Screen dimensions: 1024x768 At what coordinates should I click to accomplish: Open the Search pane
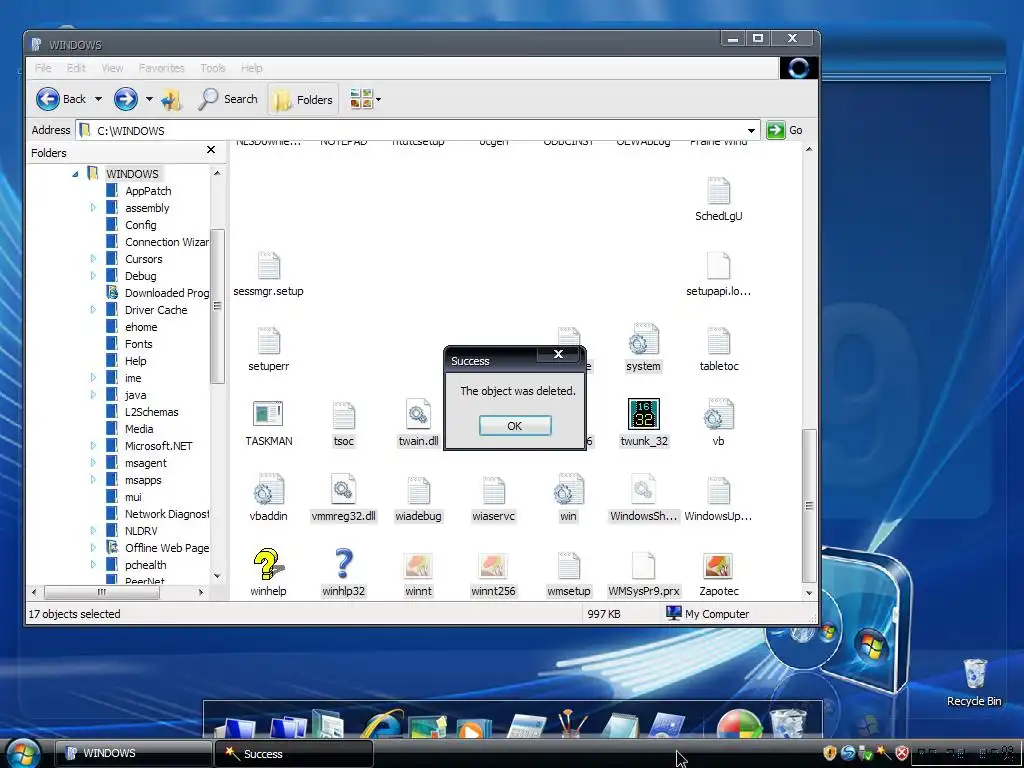tap(228, 99)
